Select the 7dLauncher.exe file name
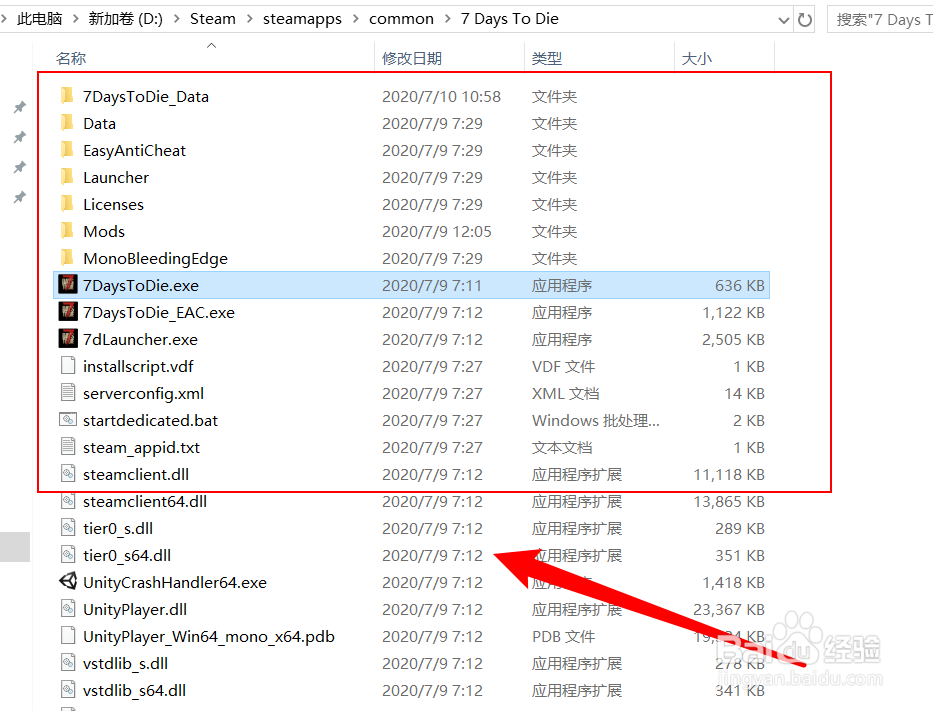Screen dimensions: 933x711 (140, 340)
